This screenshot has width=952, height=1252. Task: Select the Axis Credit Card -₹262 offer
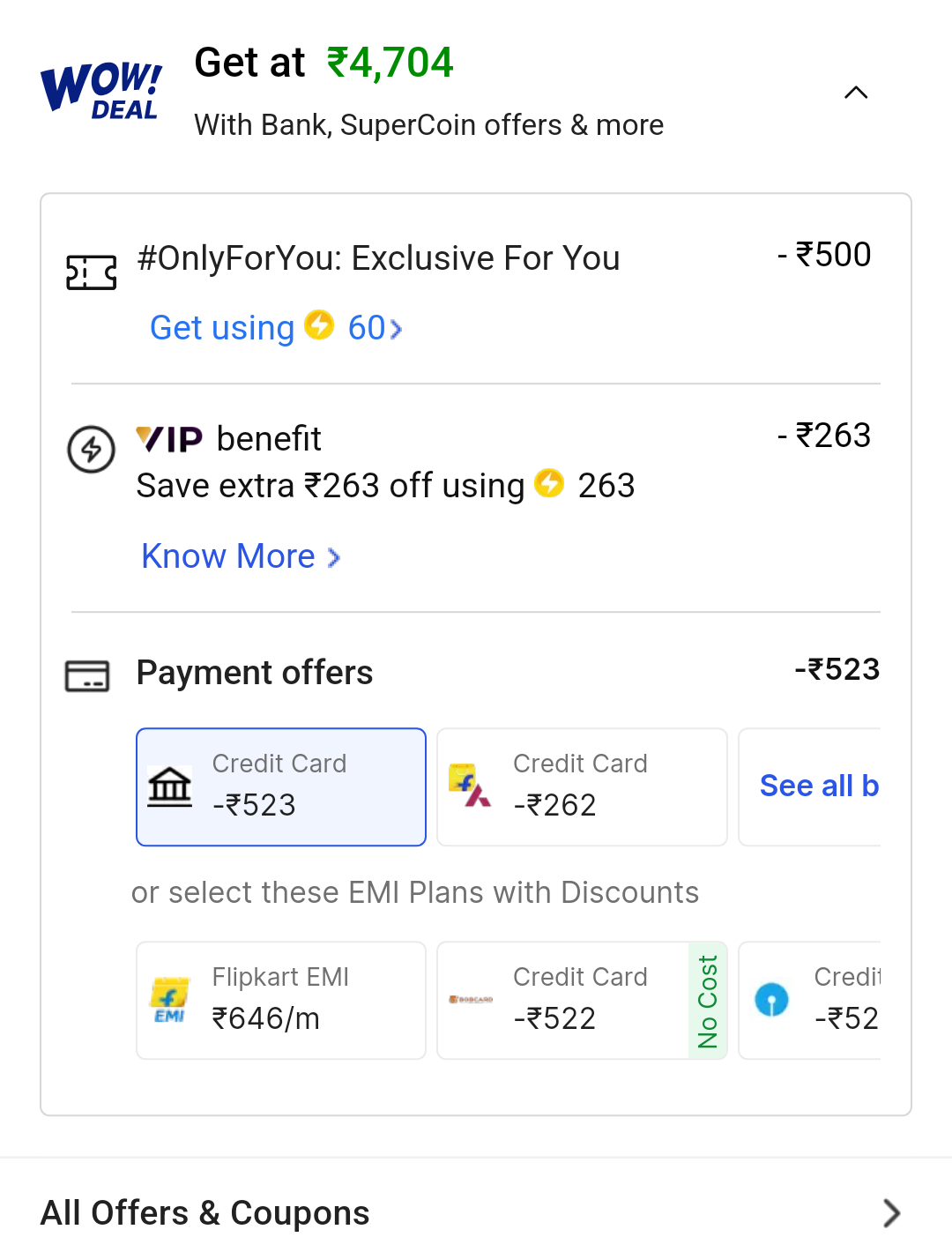[582, 786]
